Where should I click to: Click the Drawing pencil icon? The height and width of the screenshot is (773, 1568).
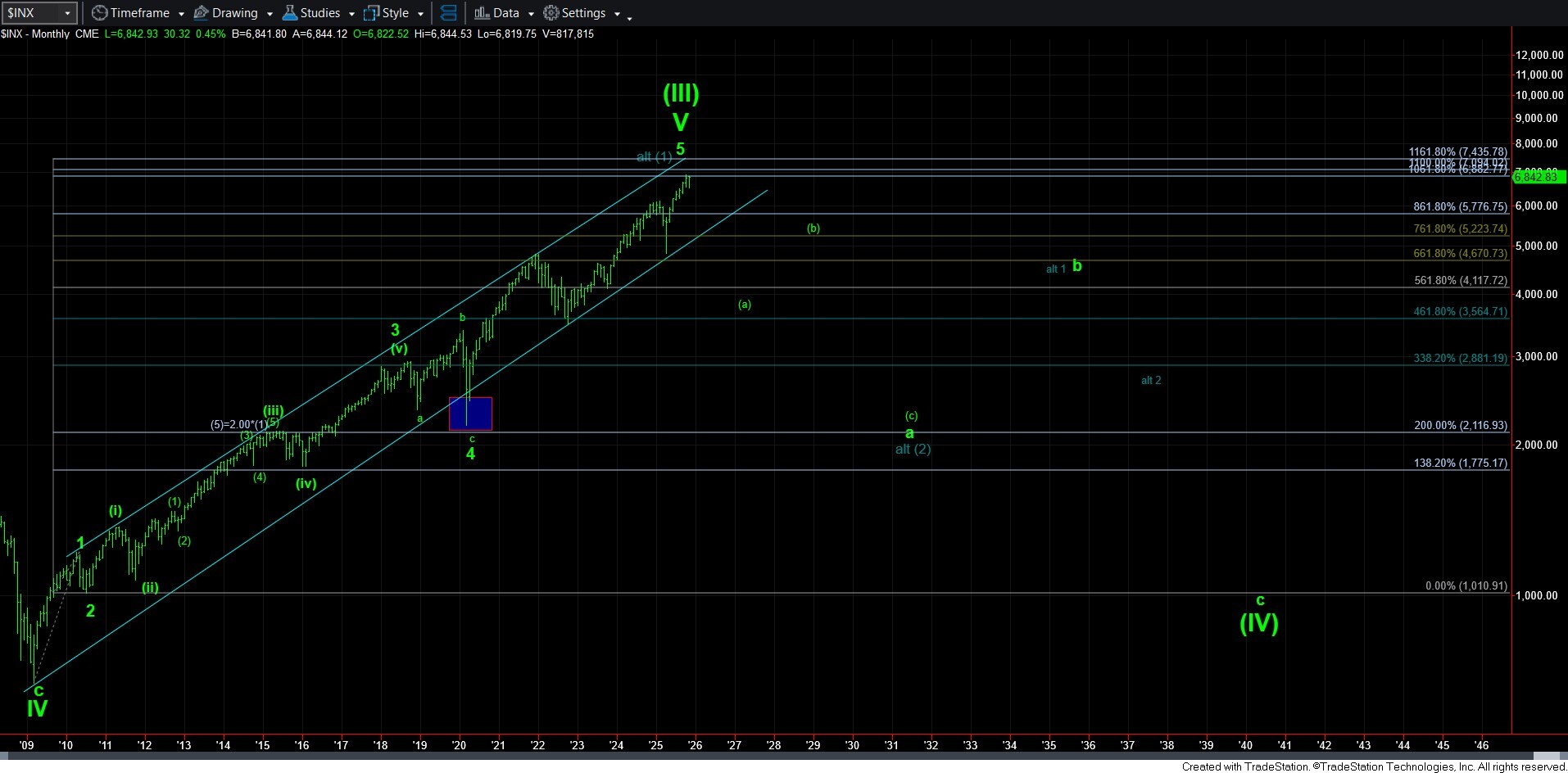[201, 13]
